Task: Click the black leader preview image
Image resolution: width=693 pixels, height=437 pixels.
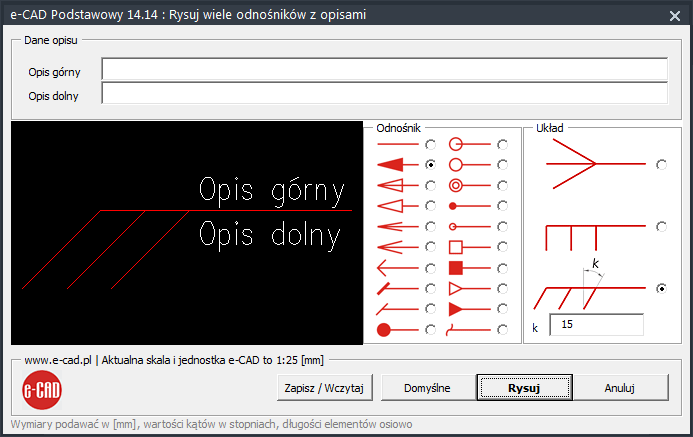Action: pos(187,233)
